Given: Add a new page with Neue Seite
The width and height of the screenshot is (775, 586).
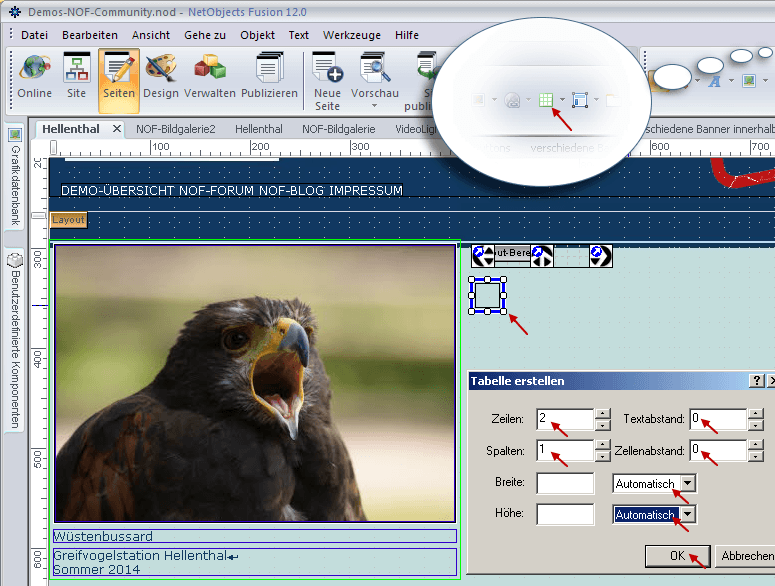Looking at the screenshot, I should (327, 82).
